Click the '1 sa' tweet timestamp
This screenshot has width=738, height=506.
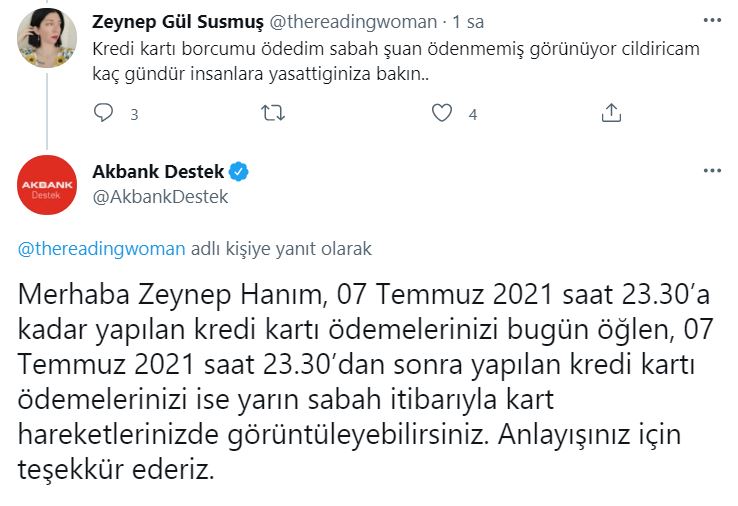[x=468, y=22]
